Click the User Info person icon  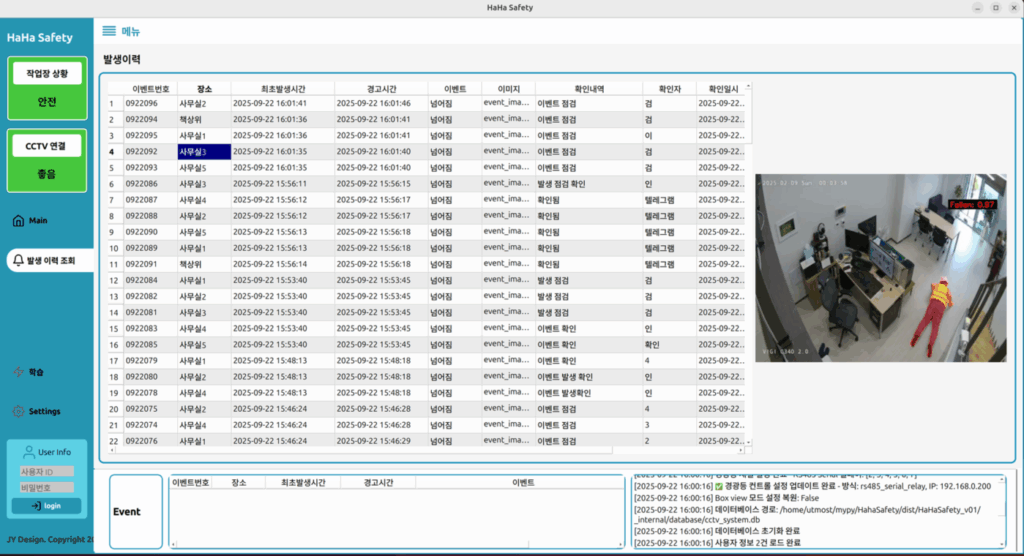[x=28, y=452]
